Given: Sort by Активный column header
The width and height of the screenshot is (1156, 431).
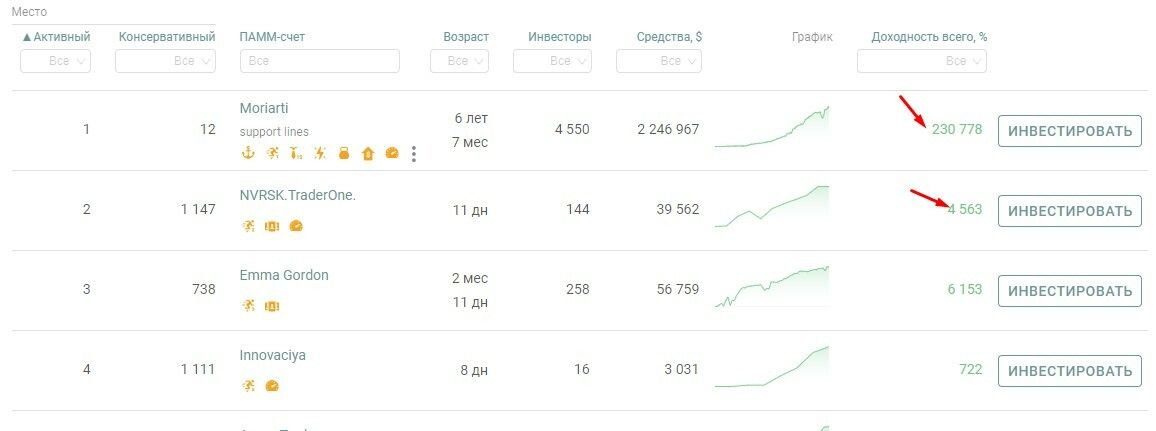Looking at the screenshot, I should click(x=56, y=37).
